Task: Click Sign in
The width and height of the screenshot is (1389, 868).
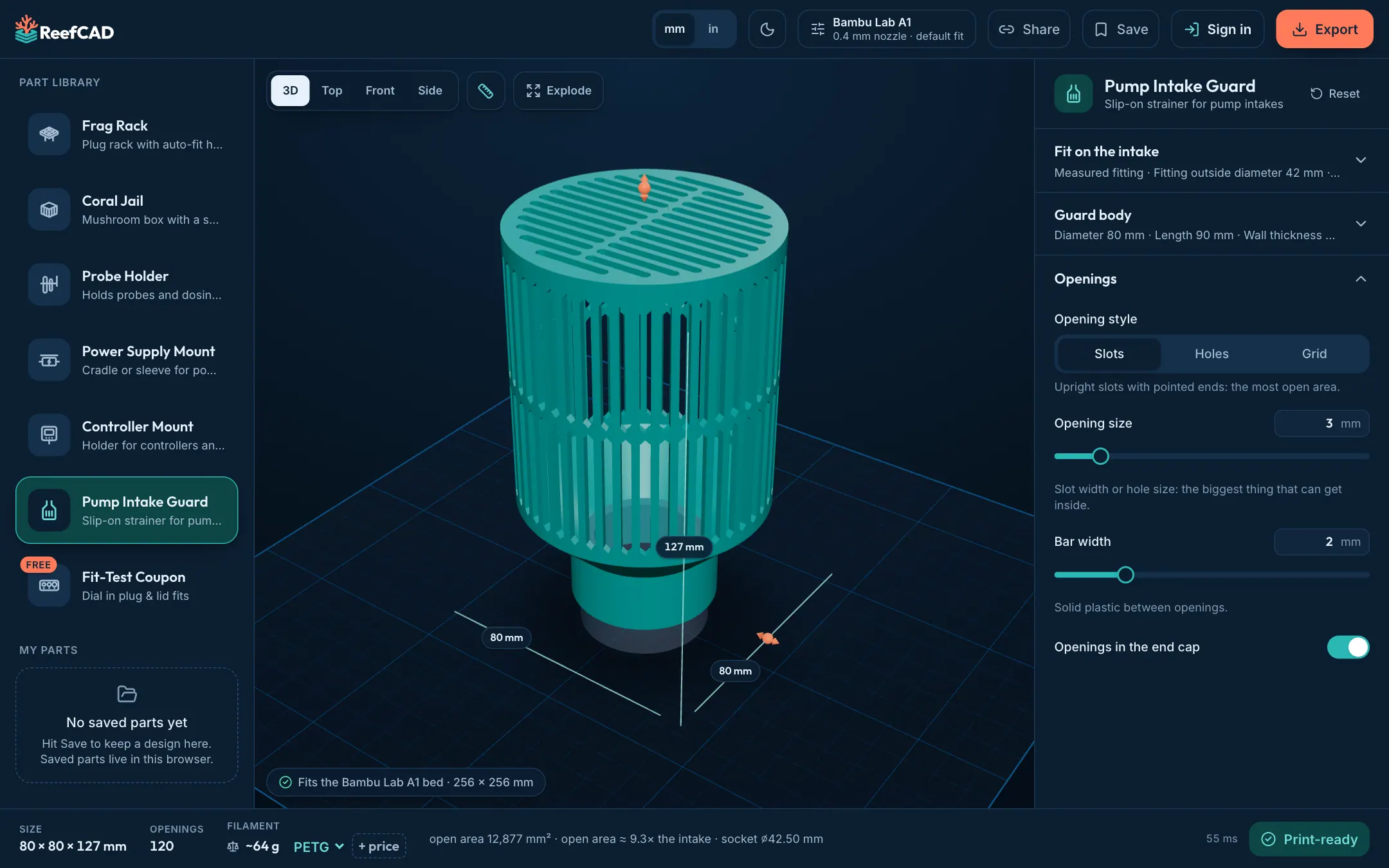Action: [x=1217, y=29]
